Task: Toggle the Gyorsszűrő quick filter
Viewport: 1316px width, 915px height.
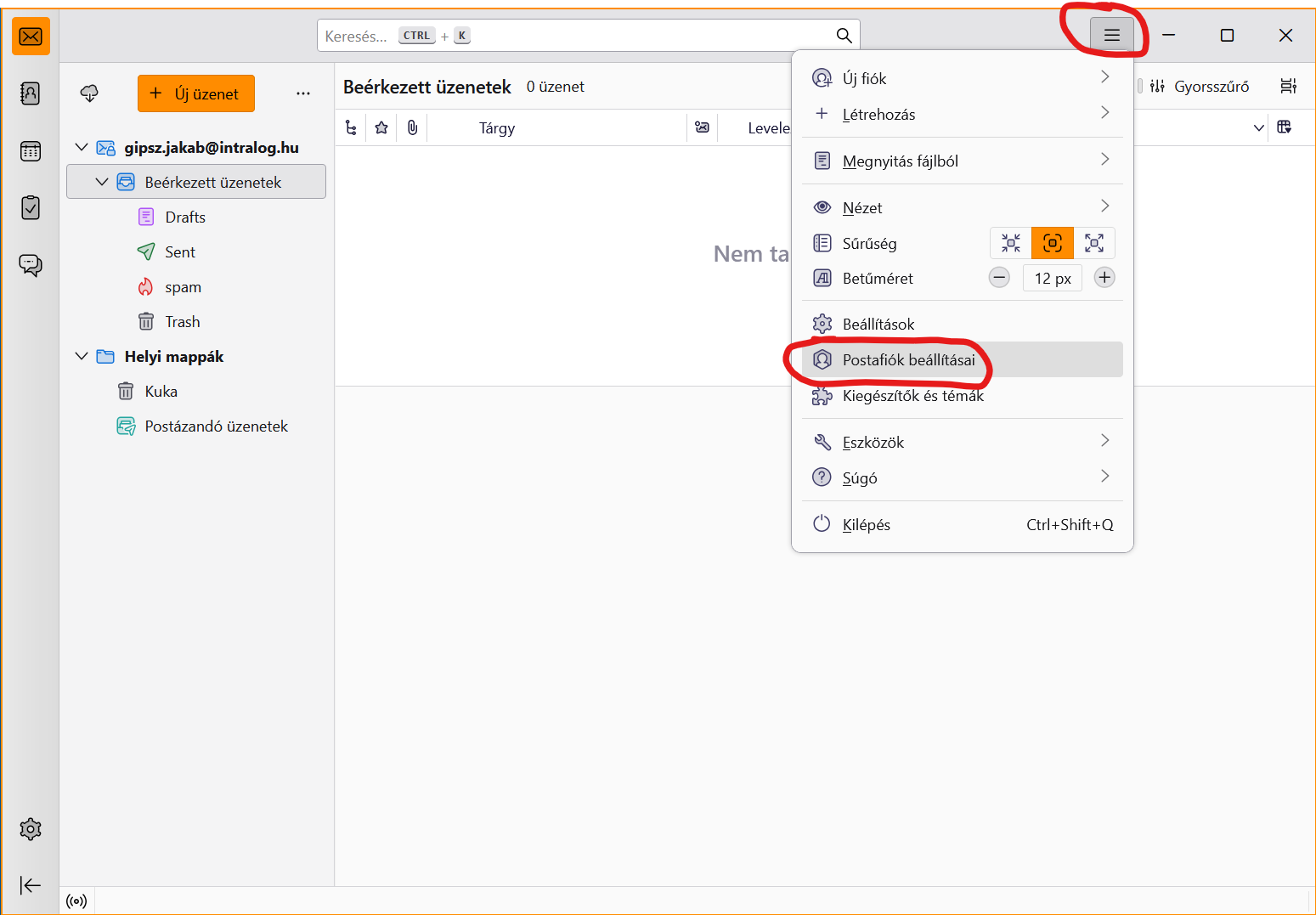Action: coord(1200,87)
